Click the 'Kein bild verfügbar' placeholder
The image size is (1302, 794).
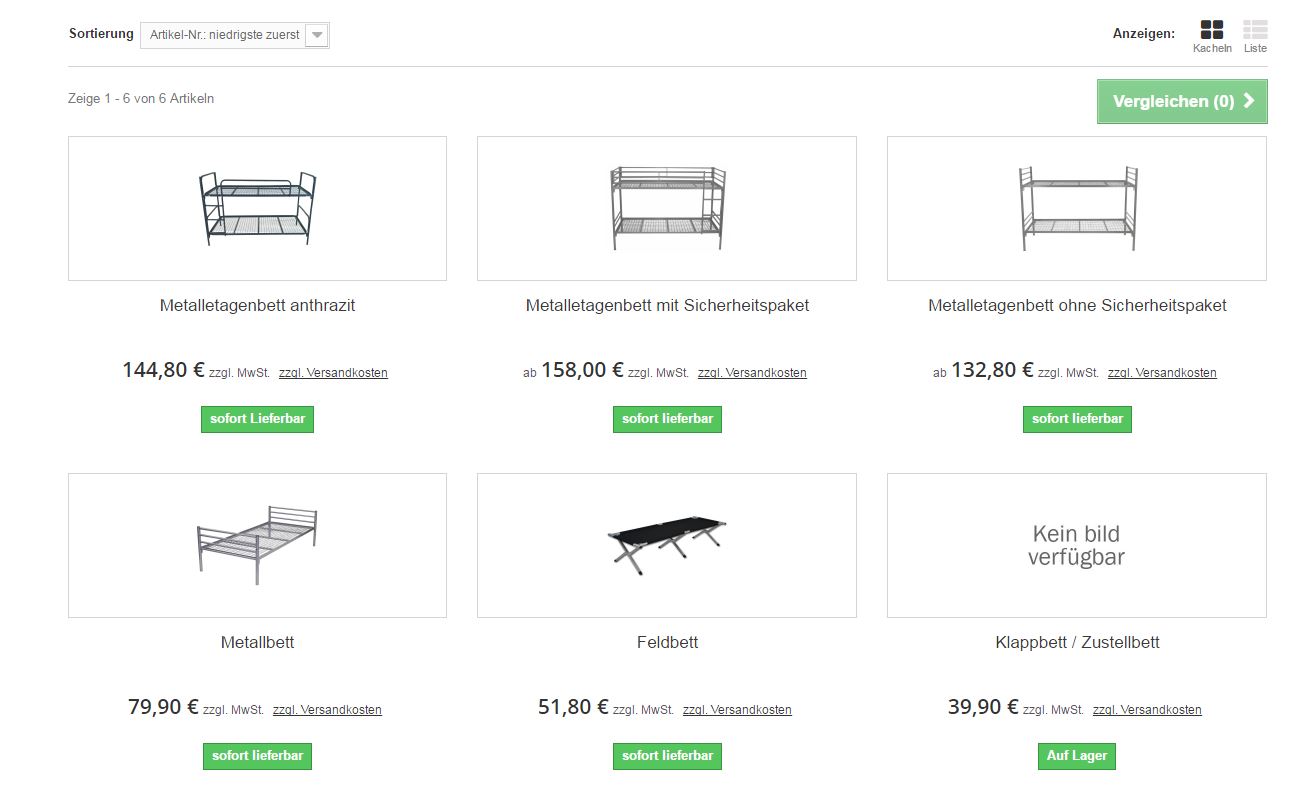coord(1077,545)
